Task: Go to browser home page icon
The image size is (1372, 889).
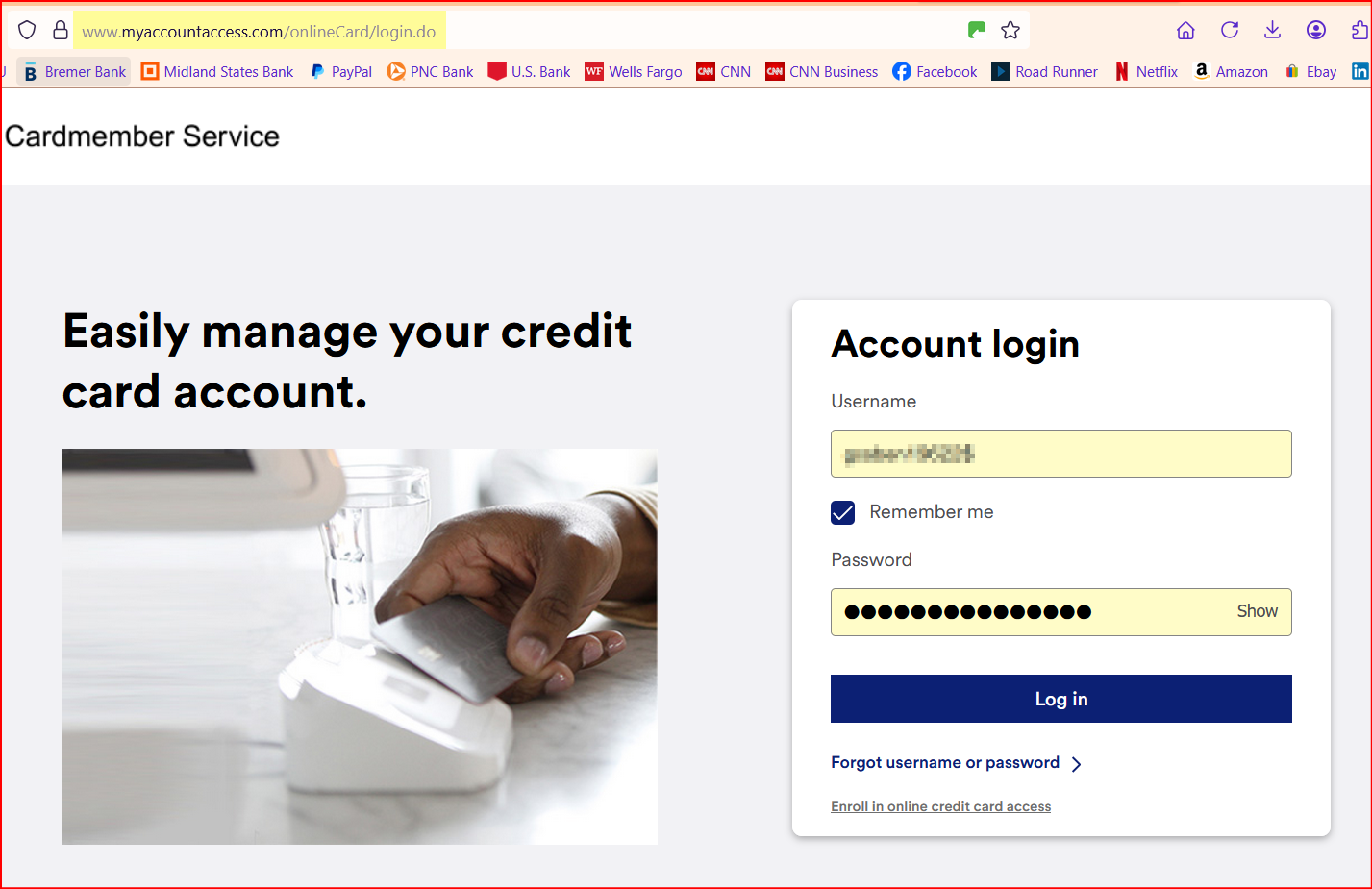Action: tap(1185, 31)
